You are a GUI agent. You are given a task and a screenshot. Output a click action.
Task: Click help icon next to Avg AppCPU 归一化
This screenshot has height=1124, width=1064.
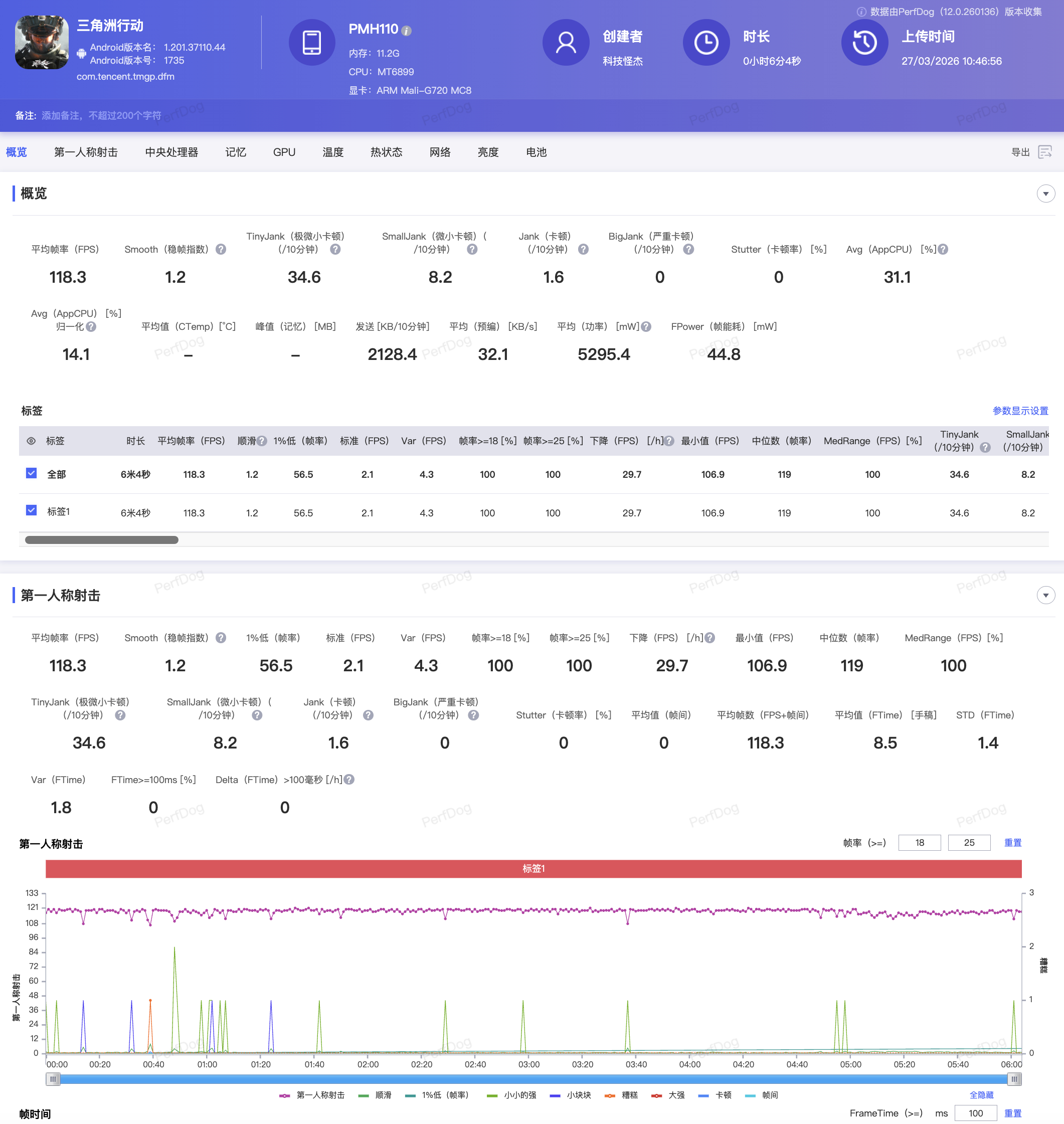click(x=91, y=327)
